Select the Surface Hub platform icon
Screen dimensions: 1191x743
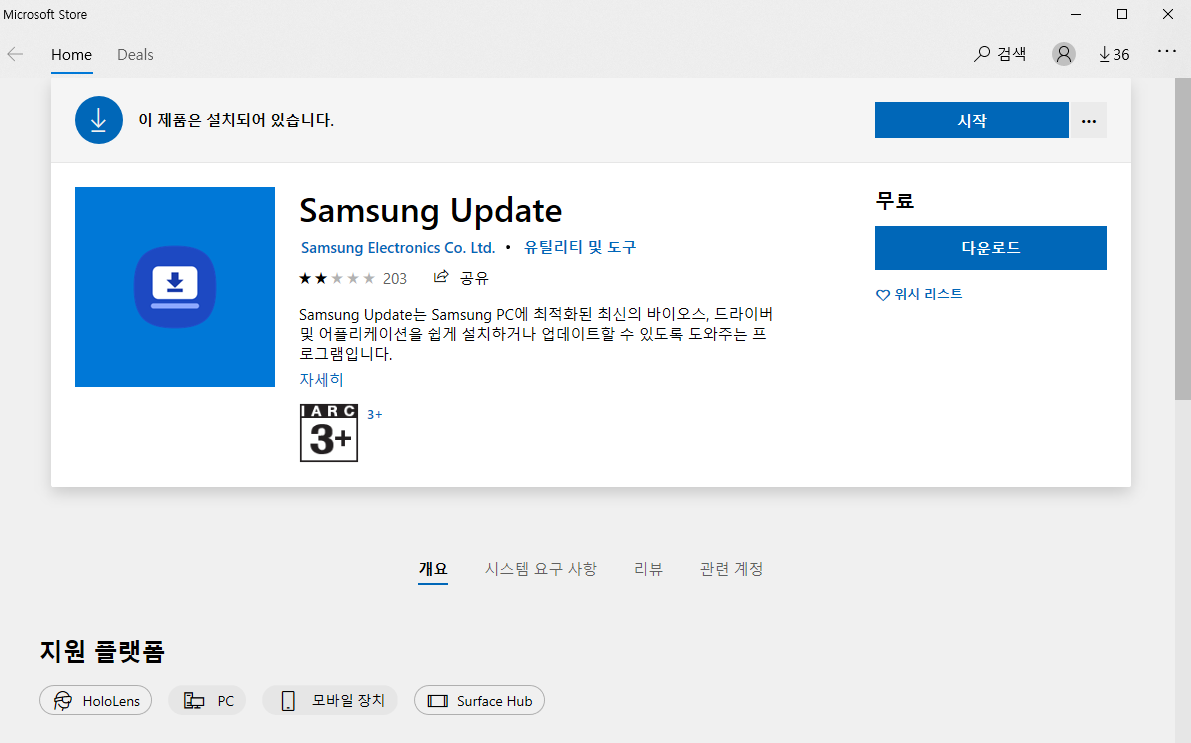(479, 700)
